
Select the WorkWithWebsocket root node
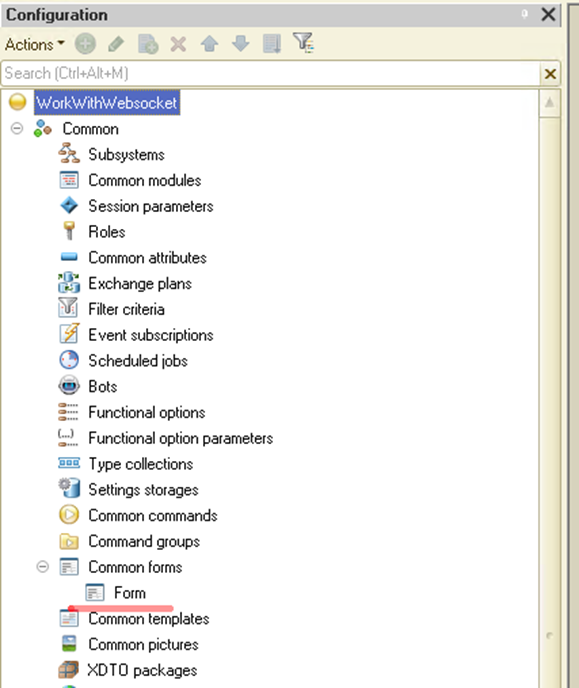[x=107, y=103]
